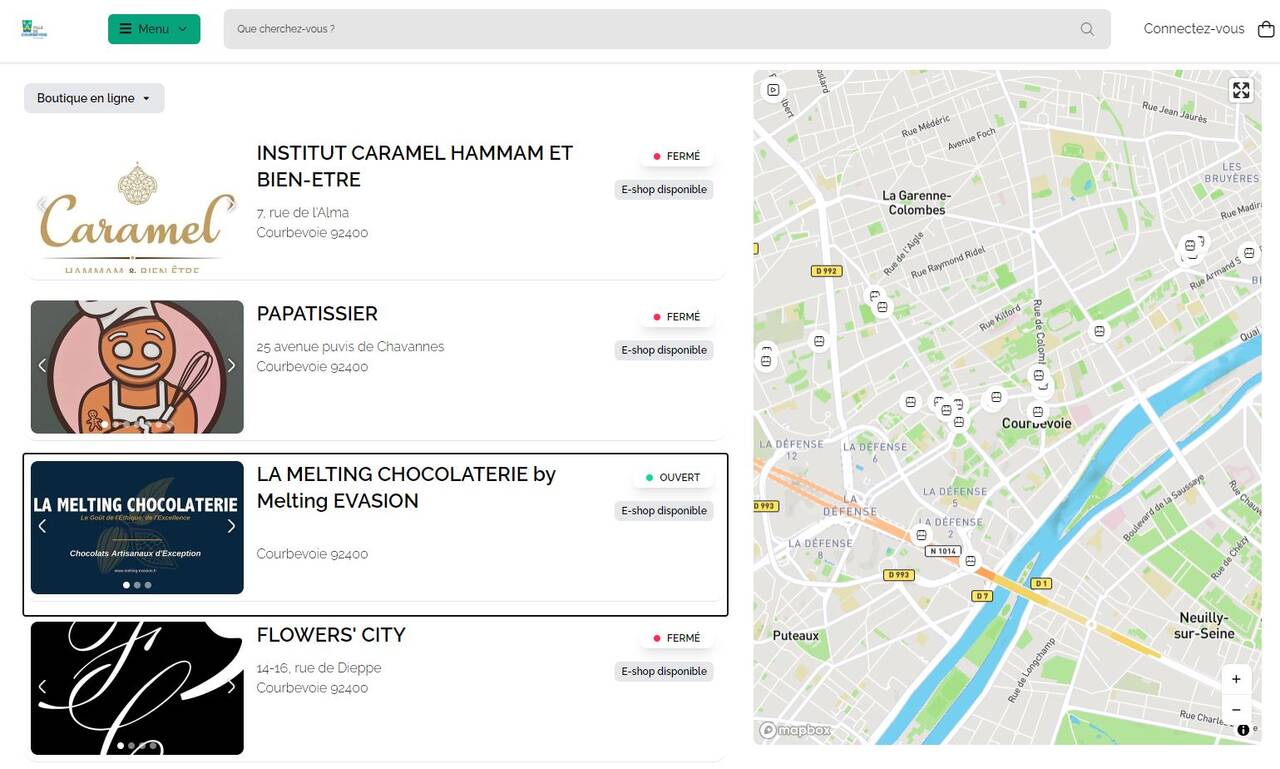1280x769 pixels.
Task: Click the OUVERT status badge on LA MELTING CHOCOLATERIE
Action: 672,477
